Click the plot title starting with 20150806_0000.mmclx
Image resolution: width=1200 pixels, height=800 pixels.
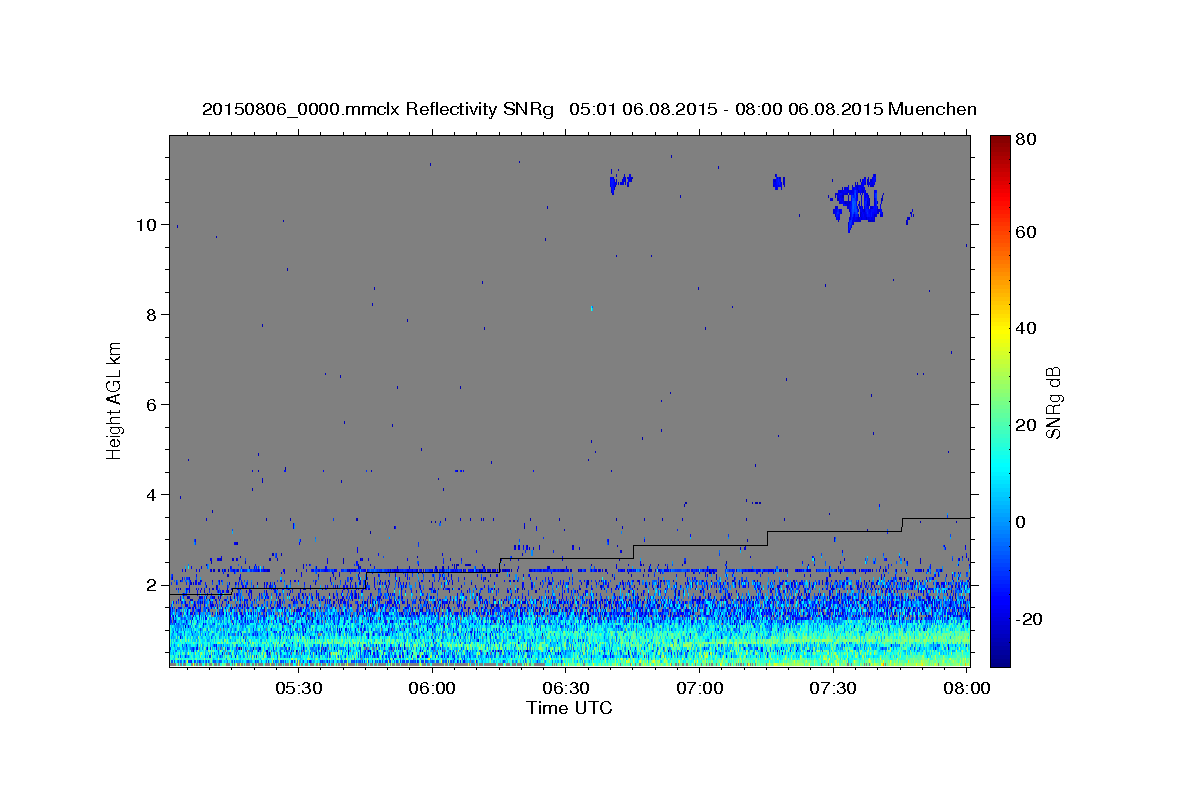pyautogui.click(x=589, y=109)
